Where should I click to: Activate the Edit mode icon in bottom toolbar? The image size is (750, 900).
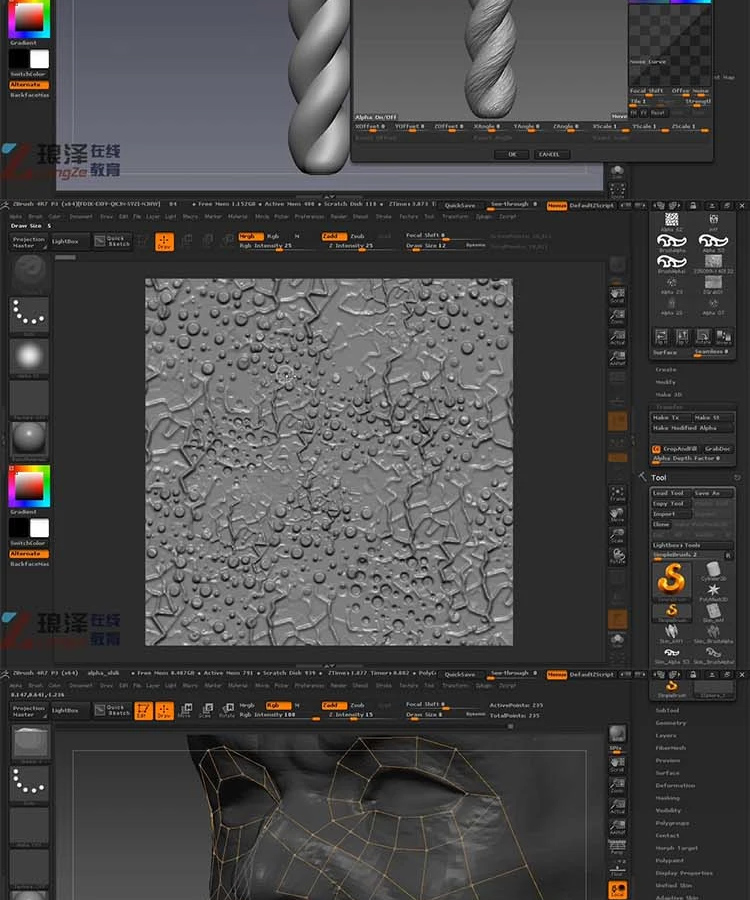[x=143, y=711]
